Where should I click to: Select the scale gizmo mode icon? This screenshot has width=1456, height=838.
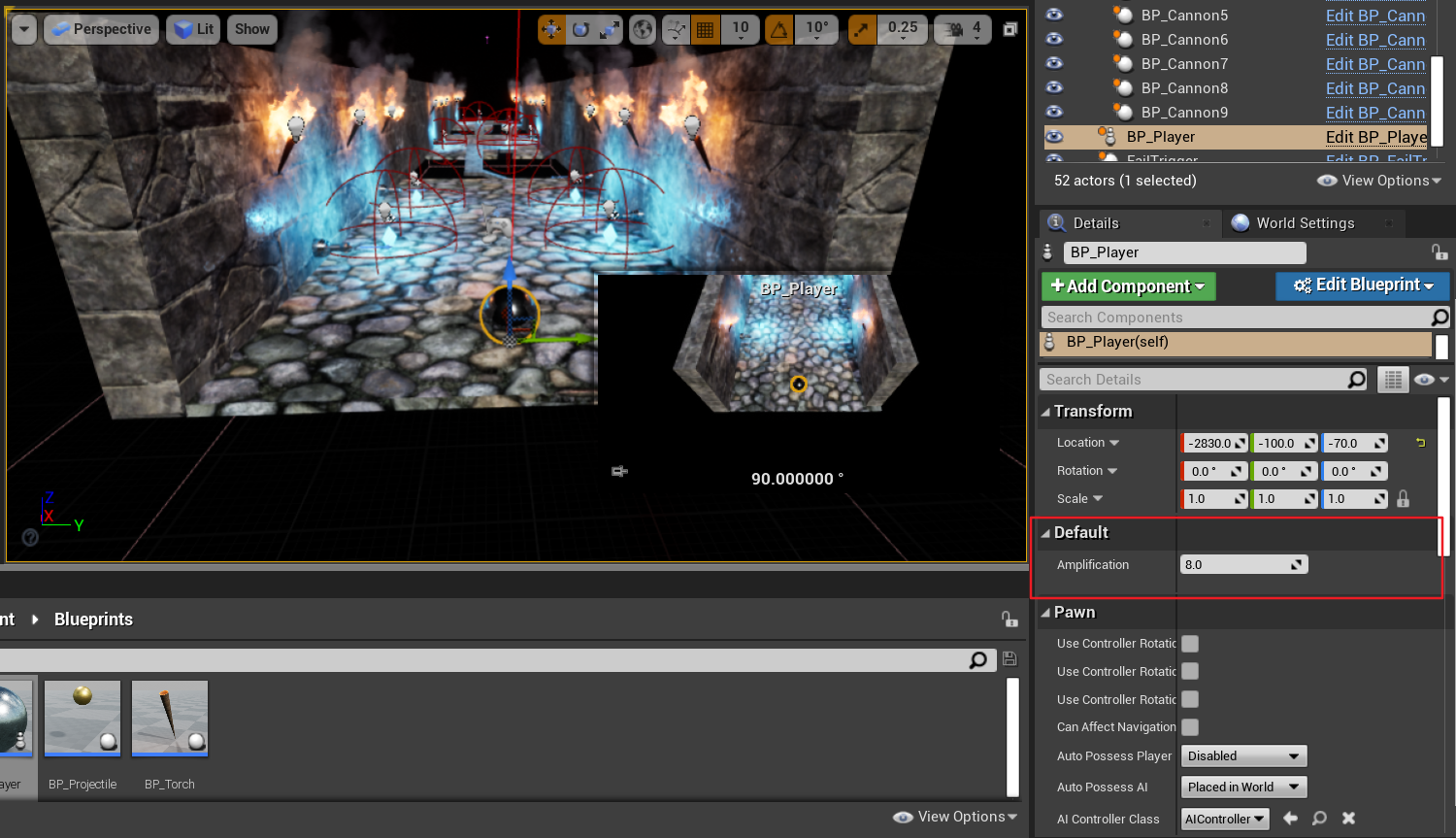(609, 29)
